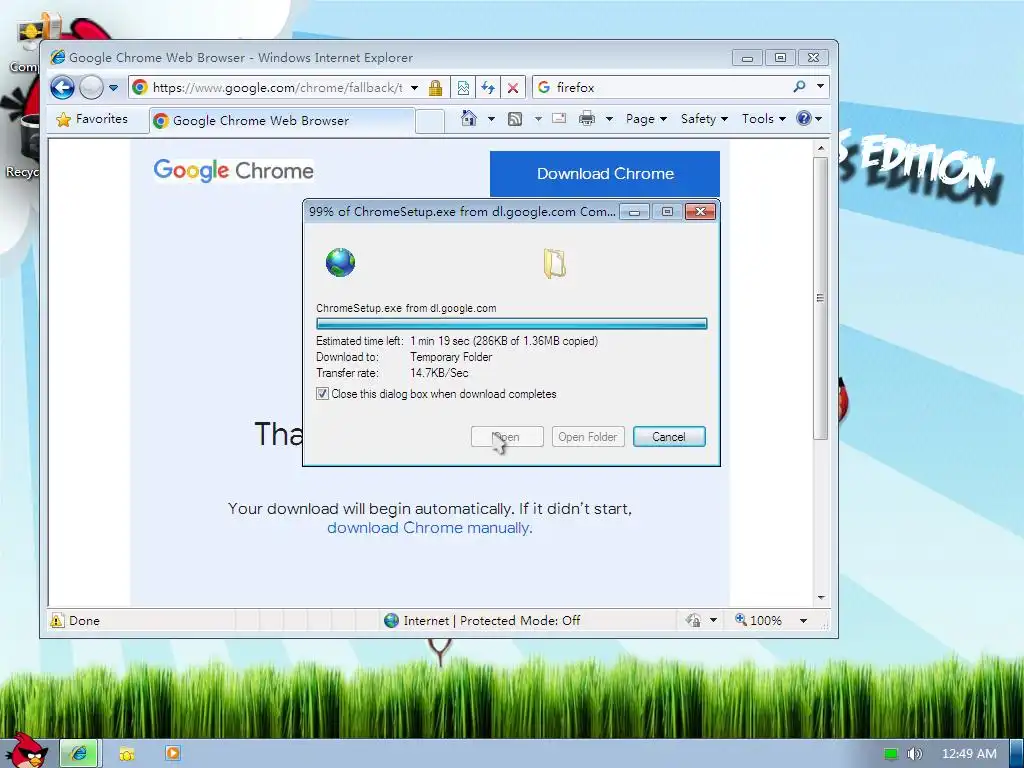Image resolution: width=1024 pixels, height=768 pixels.
Task: Click the Temporary Folder destination text
Action: 451,357
